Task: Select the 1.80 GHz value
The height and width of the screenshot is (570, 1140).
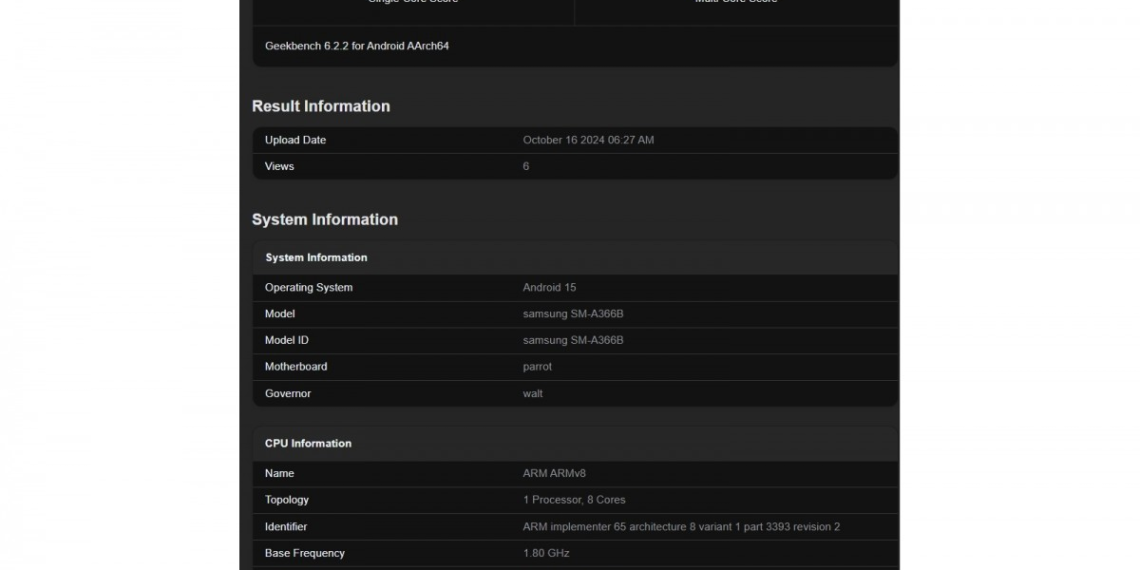Action: pos(546,553)
